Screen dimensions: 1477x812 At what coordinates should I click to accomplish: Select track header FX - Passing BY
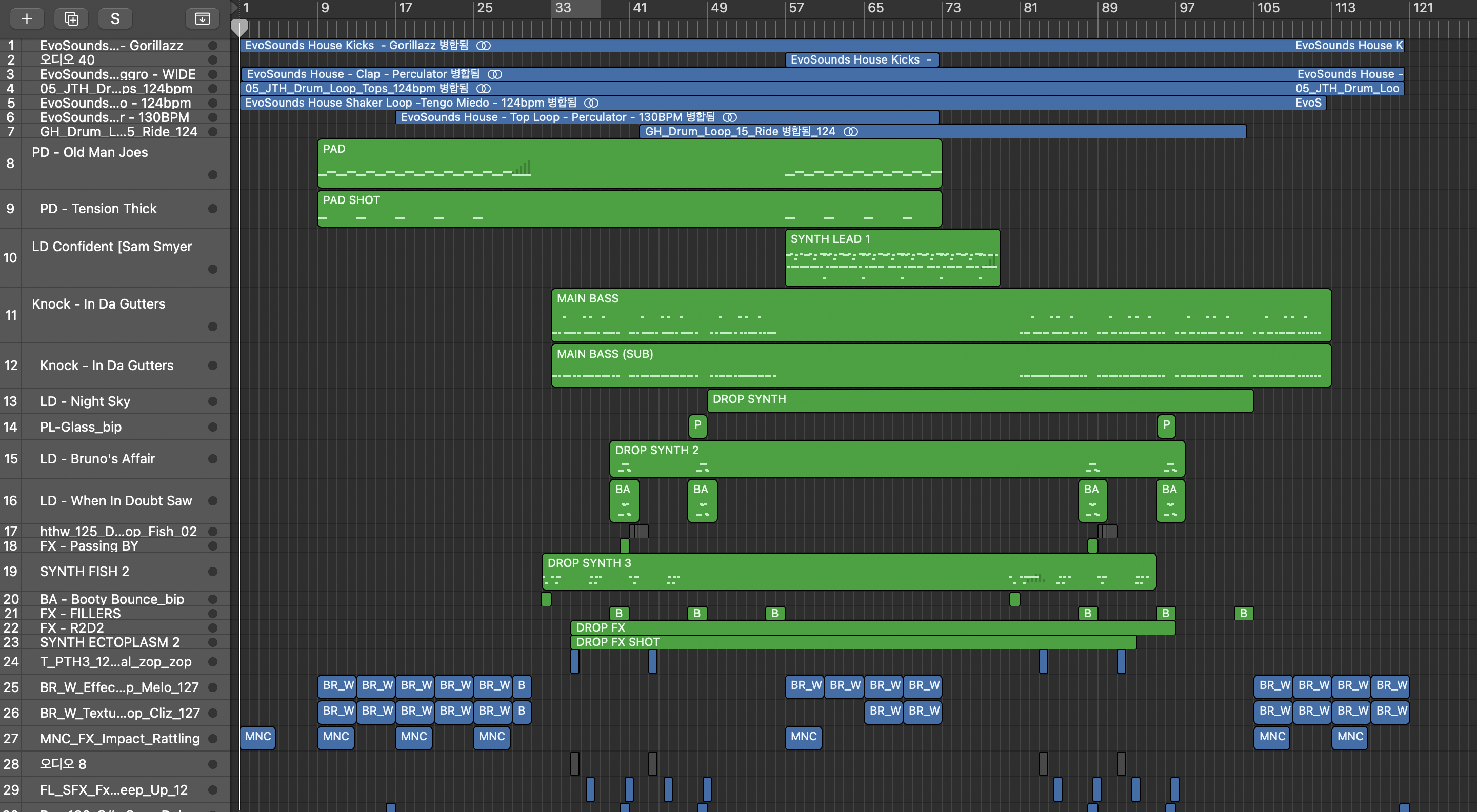pyautogui.click(x=115, y=546)
